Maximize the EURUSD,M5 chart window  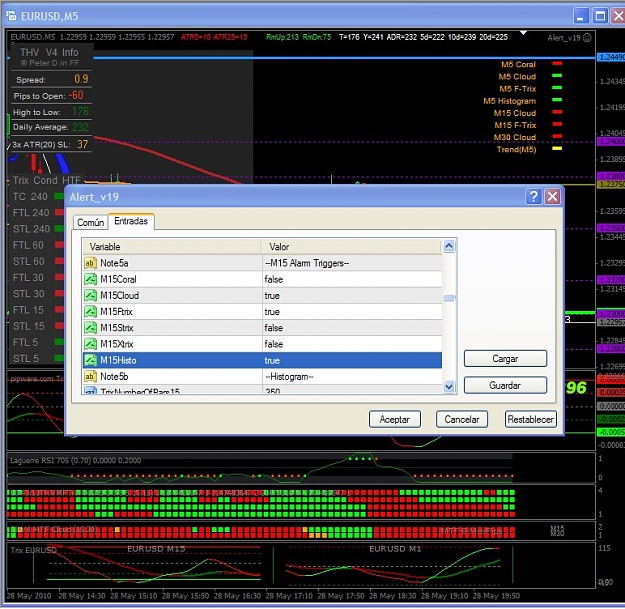(x=600, y=16)
